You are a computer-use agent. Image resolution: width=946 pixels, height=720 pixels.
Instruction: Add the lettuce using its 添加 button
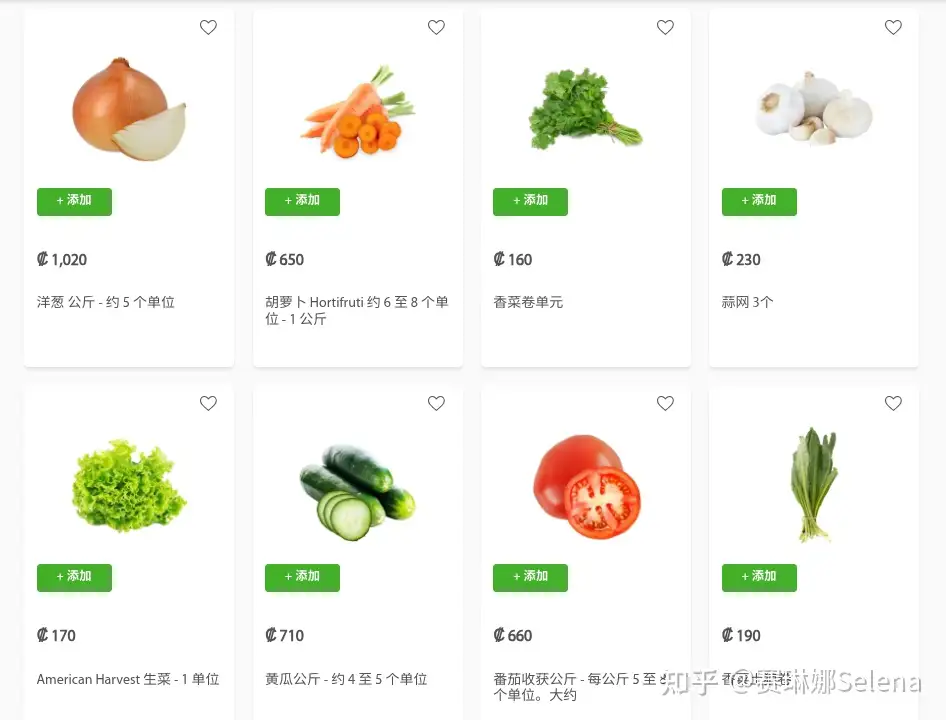[x=74, y=577]
